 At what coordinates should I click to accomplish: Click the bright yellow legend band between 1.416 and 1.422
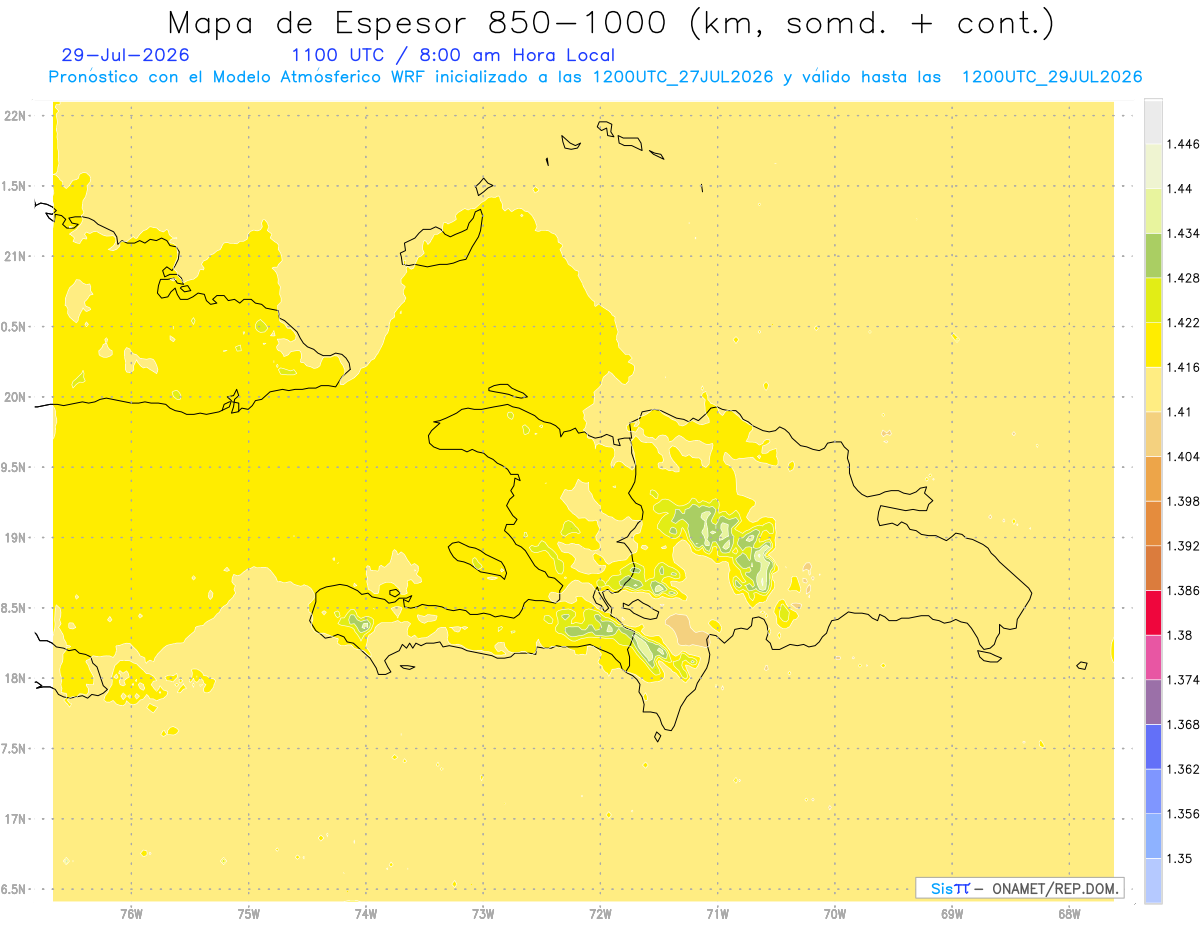(1153, 345)
